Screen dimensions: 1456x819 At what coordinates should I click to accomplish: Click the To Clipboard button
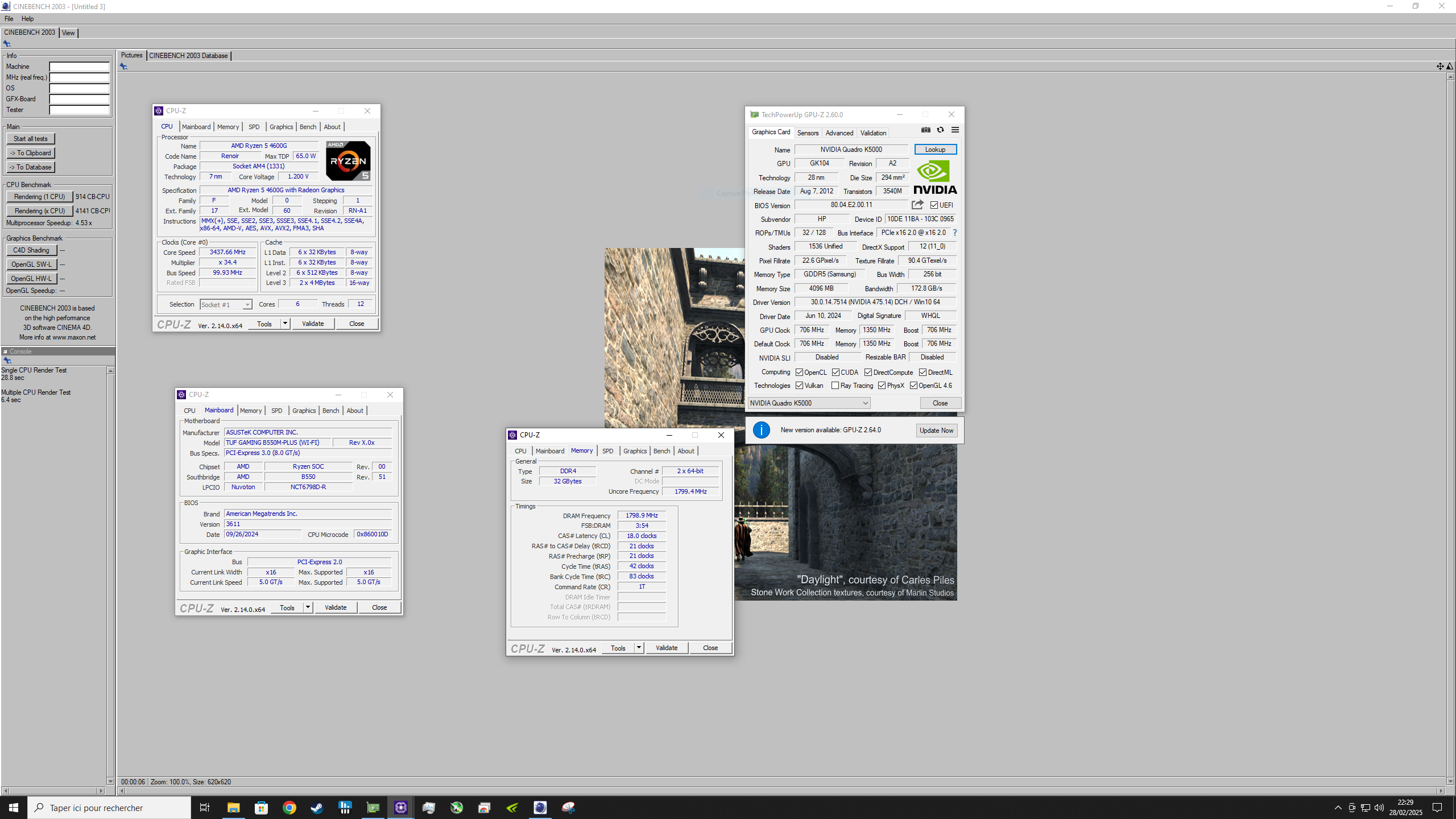point(31,153)
